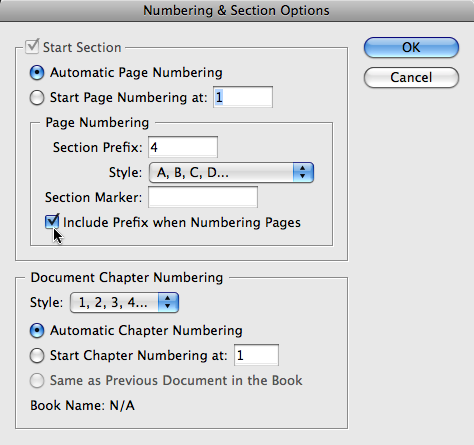Screen dimensions: 474x445
Task: Open the page numbering Style dropdown
Action: [231, 173]
